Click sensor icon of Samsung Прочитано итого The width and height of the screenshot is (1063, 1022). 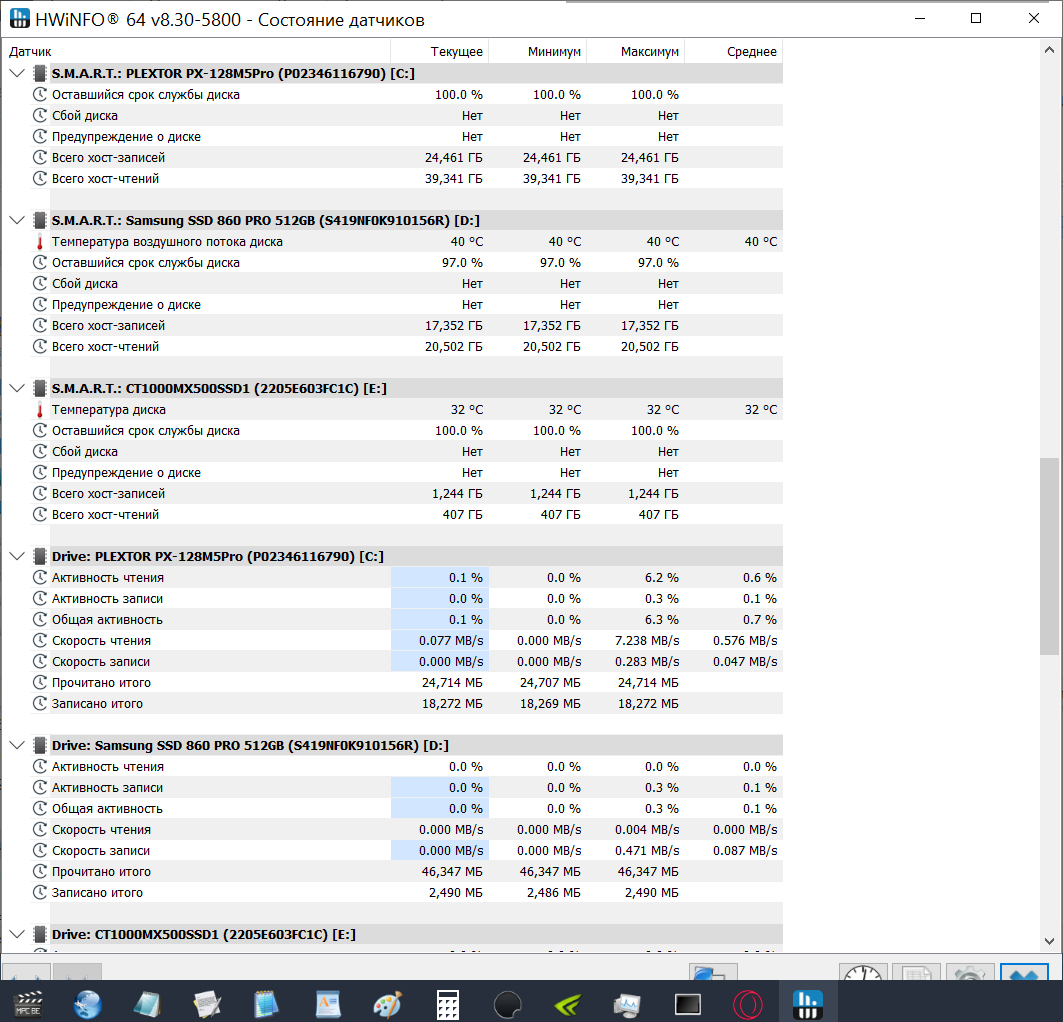click(x=40, y=872)
